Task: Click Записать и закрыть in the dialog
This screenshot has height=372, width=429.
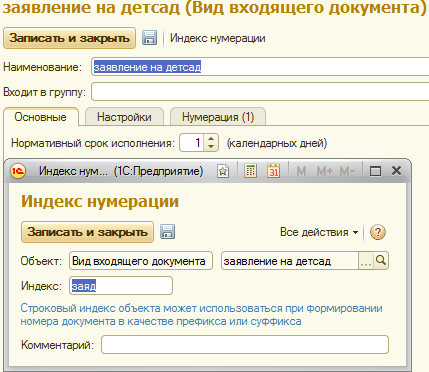Action: (x=87, y=232)
